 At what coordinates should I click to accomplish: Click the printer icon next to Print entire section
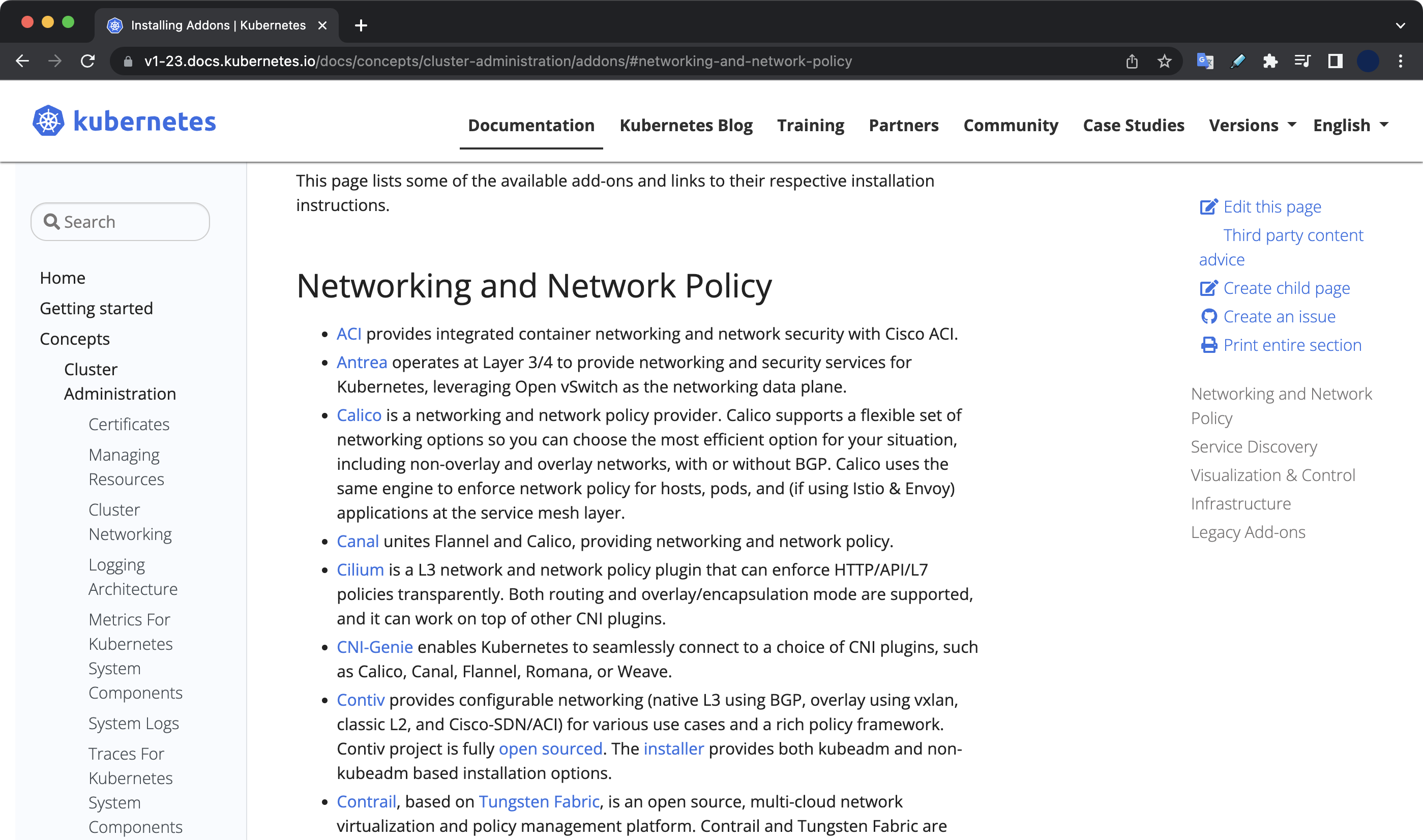[1209, 345]
